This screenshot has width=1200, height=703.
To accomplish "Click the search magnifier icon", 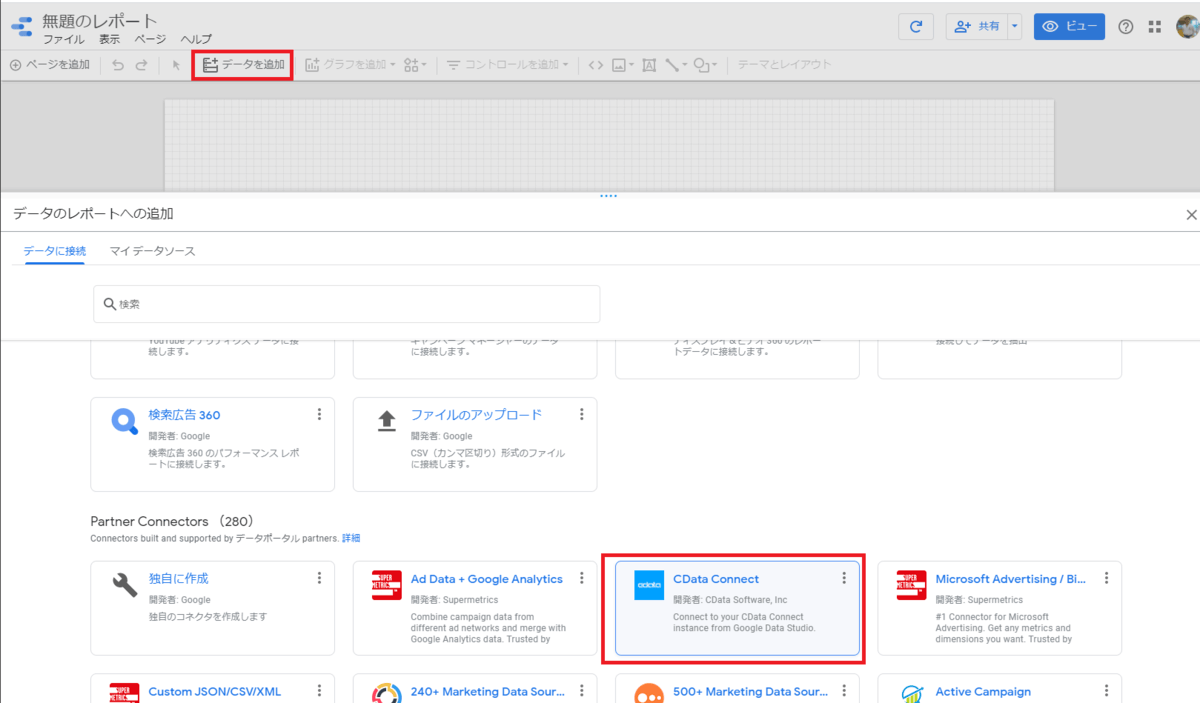I will [x=110, y=303].
